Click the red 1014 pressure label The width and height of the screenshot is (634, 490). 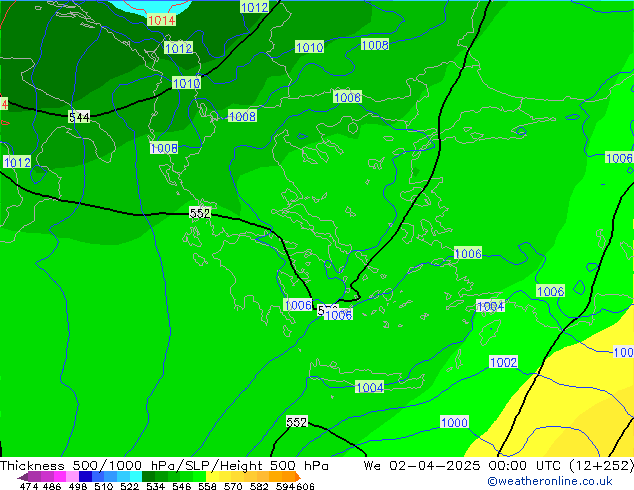coord(161,20)
